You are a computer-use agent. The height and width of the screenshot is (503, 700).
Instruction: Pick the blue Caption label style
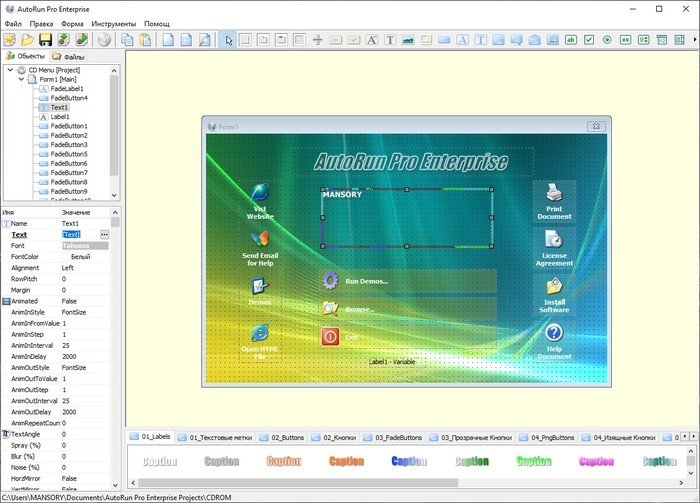click(409, 461)
